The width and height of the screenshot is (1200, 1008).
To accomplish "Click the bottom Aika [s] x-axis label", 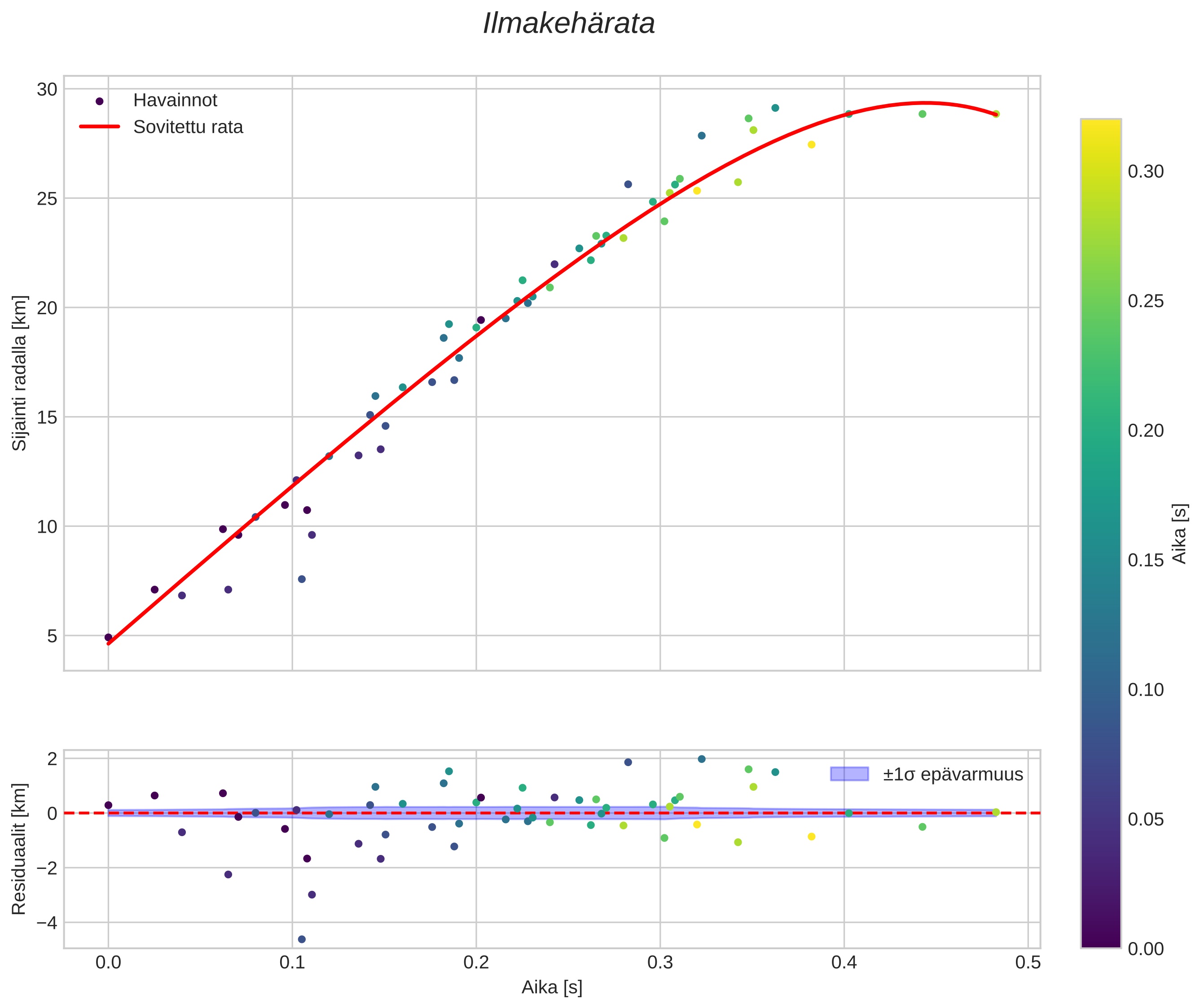I will [552, 987].
